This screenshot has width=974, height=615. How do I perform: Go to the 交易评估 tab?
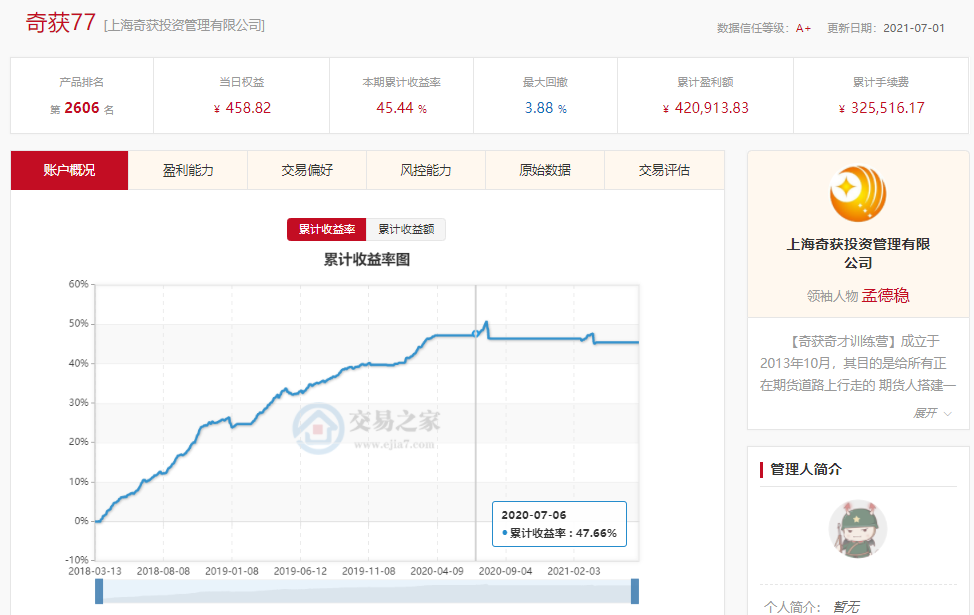coord(664,170)
